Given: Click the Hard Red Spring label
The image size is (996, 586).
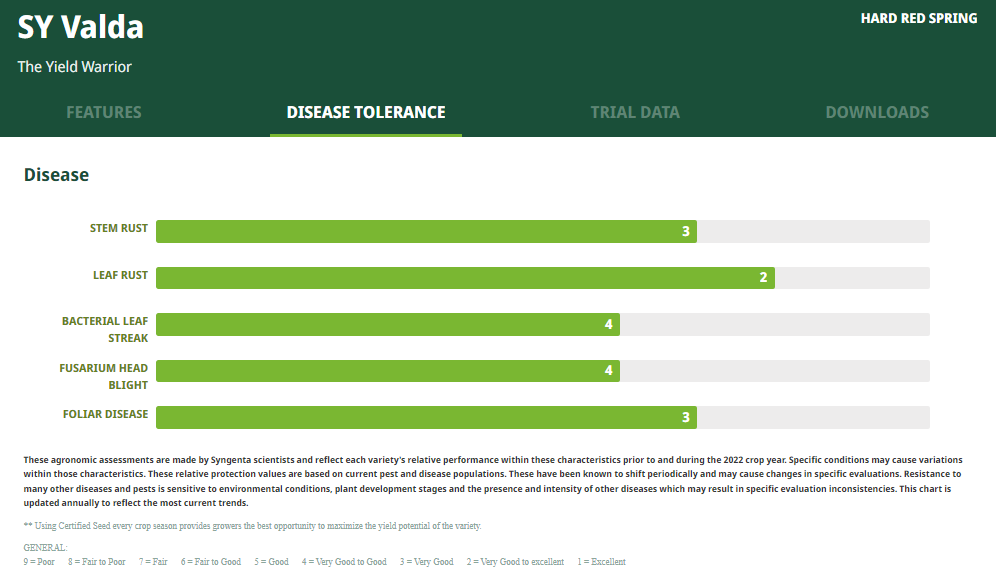Looking at the screenshot, I should pyautogui.click(x=919, y=18).
